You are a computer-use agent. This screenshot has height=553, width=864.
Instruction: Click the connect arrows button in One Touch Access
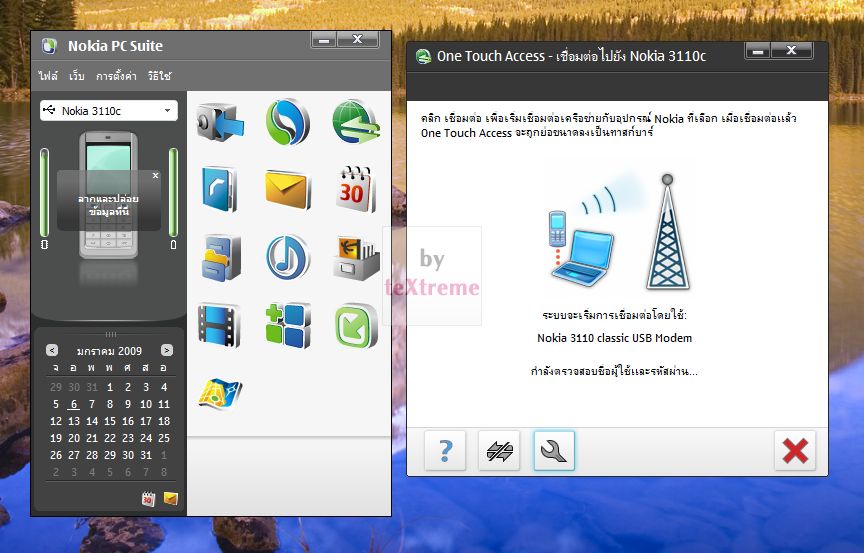point(499,451)
